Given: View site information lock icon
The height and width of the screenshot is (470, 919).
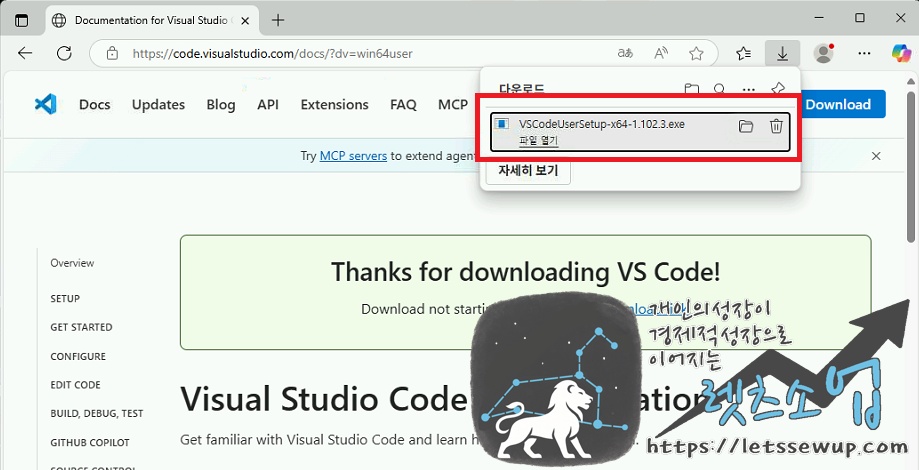Looking at the screenshot, I should [x=113, y=54].
